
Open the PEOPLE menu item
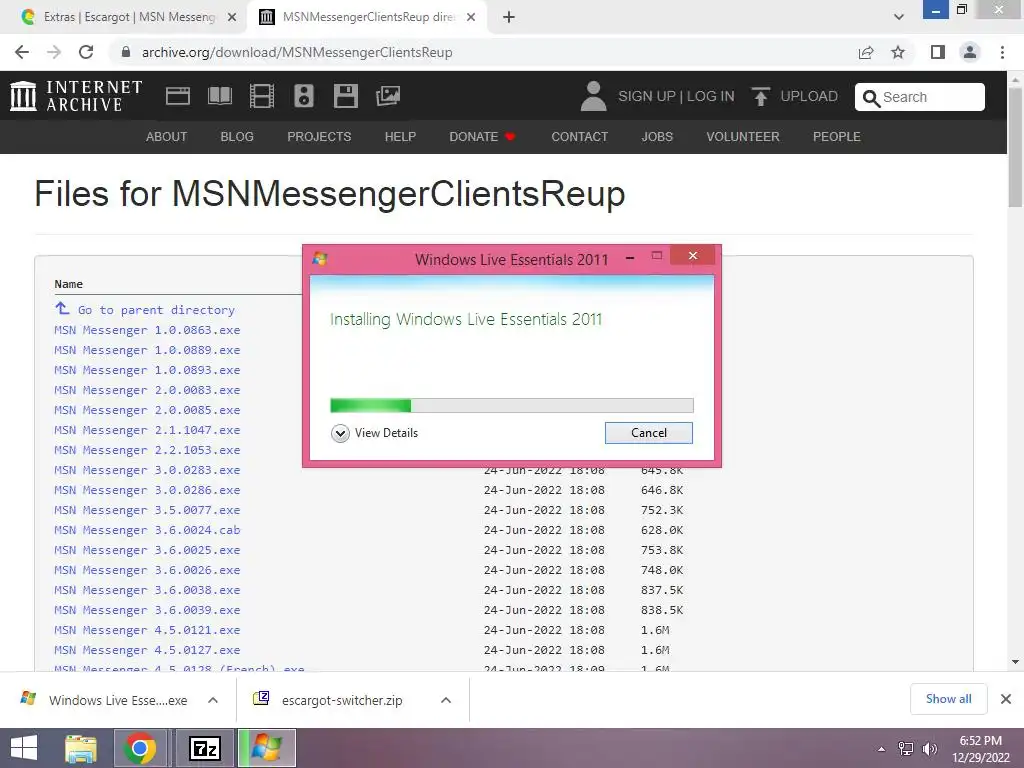point(837,136)
